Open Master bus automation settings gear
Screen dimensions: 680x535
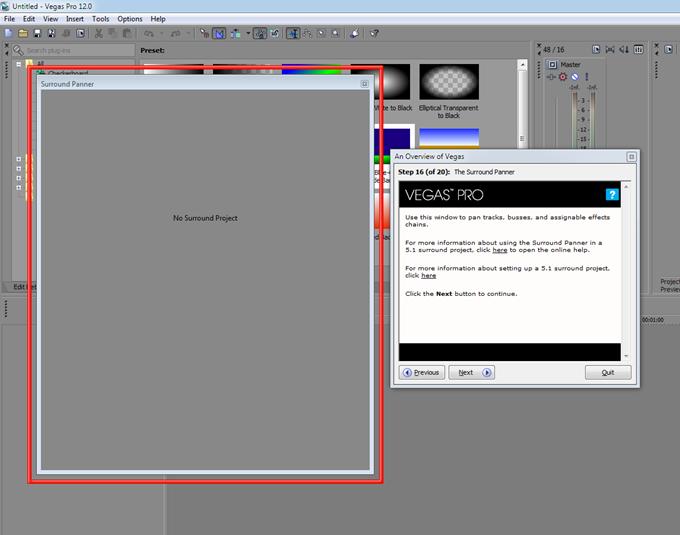[562, 77]
